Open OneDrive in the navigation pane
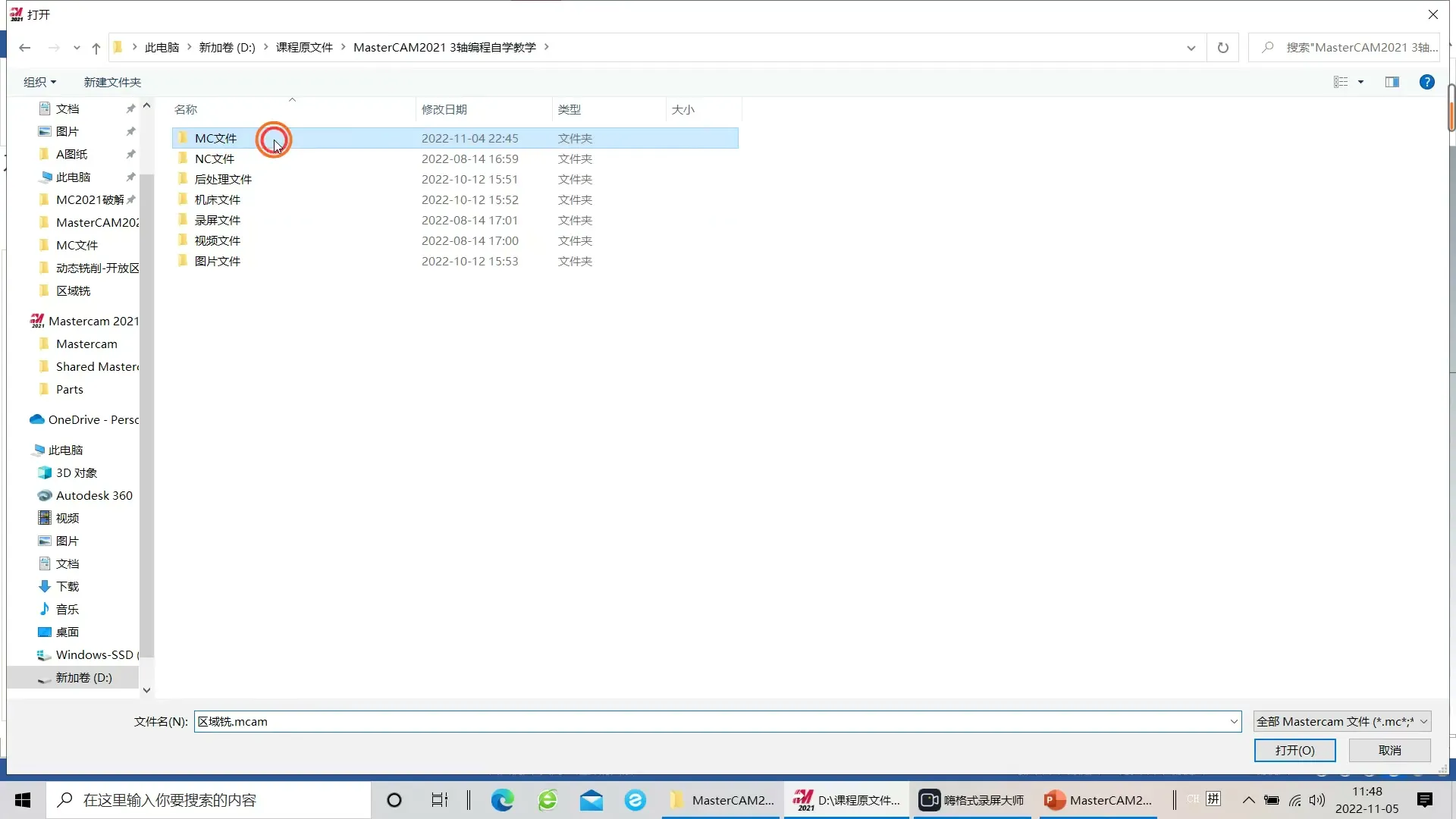 tap(93, 419)
